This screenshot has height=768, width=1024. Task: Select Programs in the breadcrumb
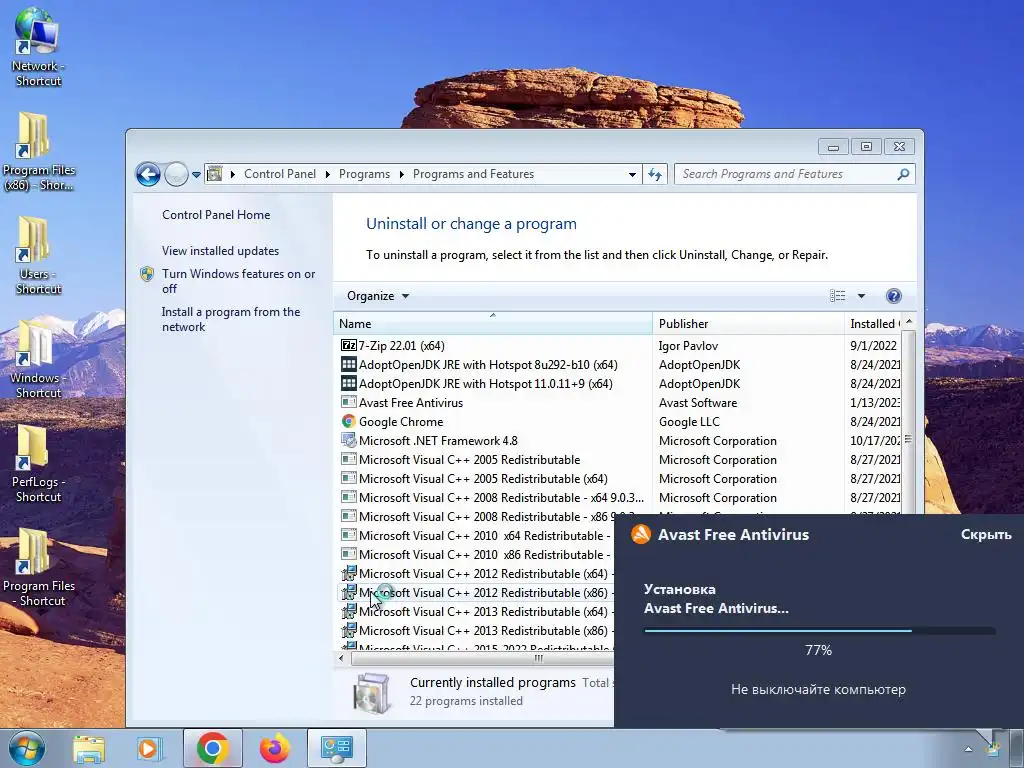pos(364,174)
